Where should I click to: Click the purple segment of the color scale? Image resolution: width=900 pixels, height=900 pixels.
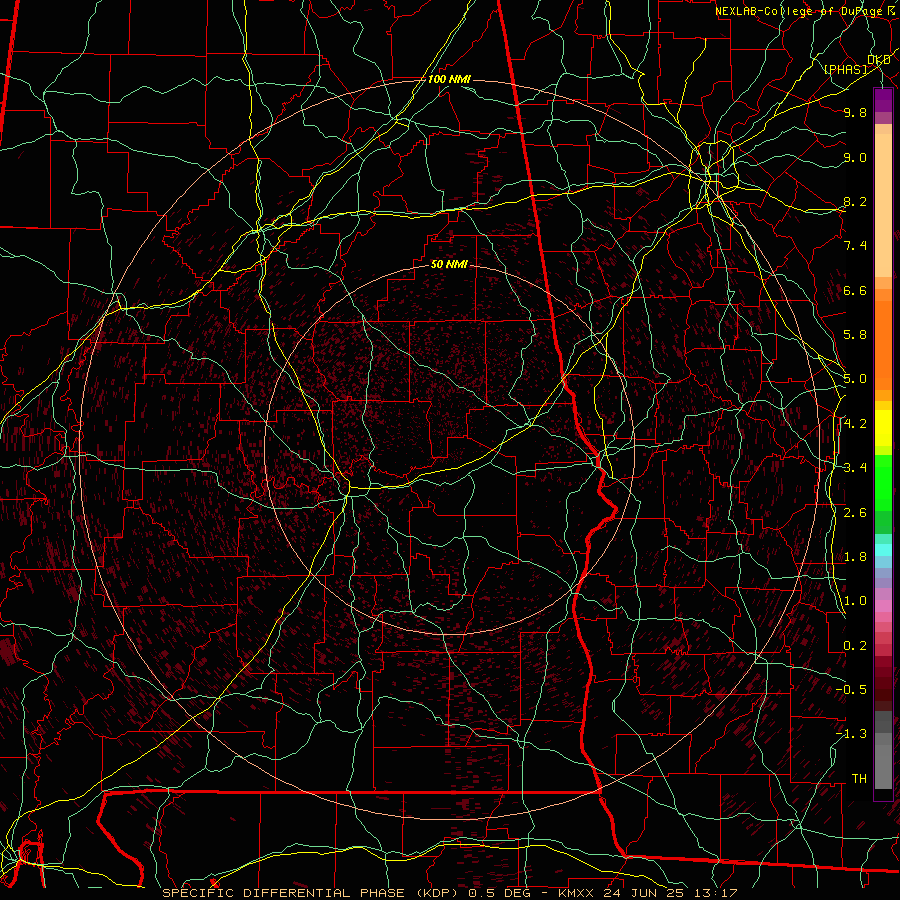point(883,101)
